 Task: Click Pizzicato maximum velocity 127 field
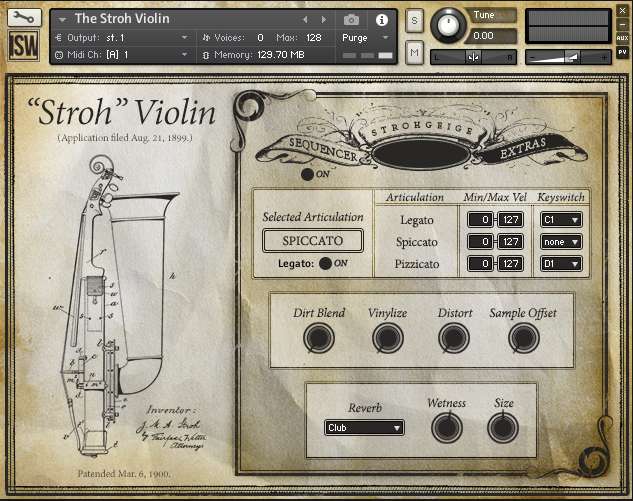(510, 264)
